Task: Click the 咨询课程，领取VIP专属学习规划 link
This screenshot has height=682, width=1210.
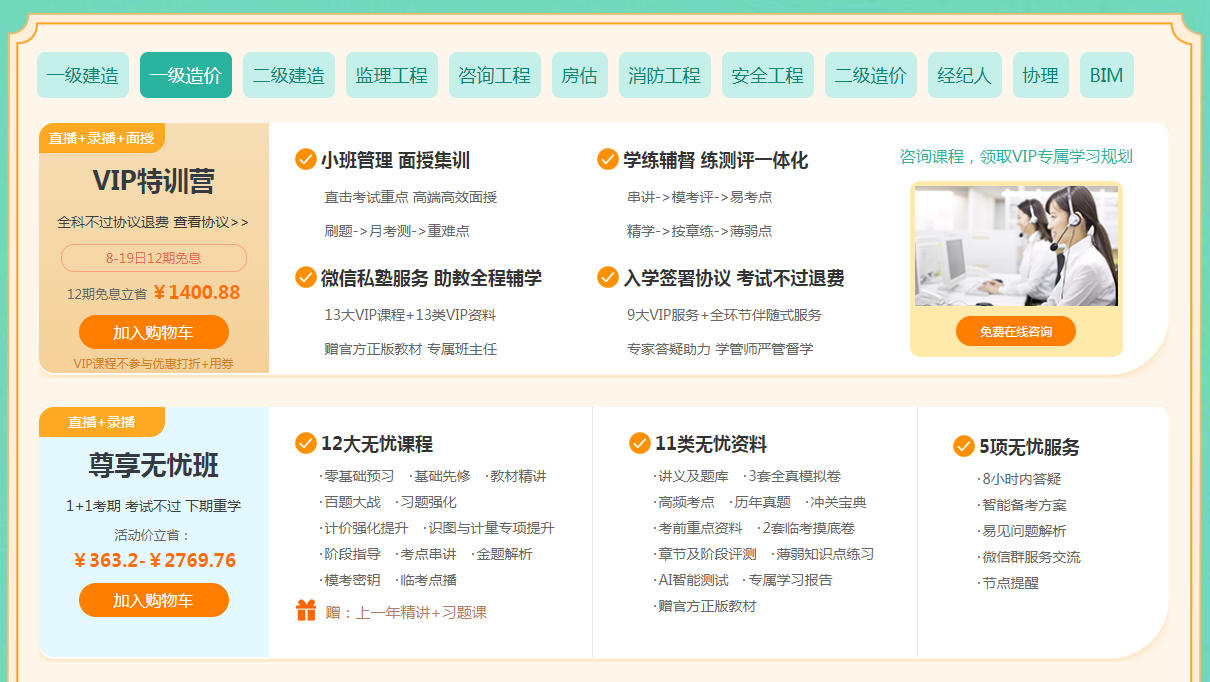Action: click(1016, 156)
